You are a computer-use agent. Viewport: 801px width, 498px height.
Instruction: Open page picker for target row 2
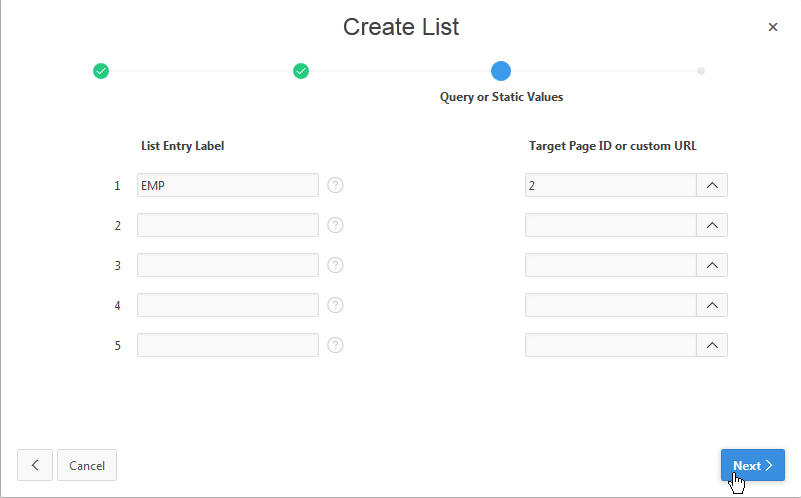click(712, 225)
